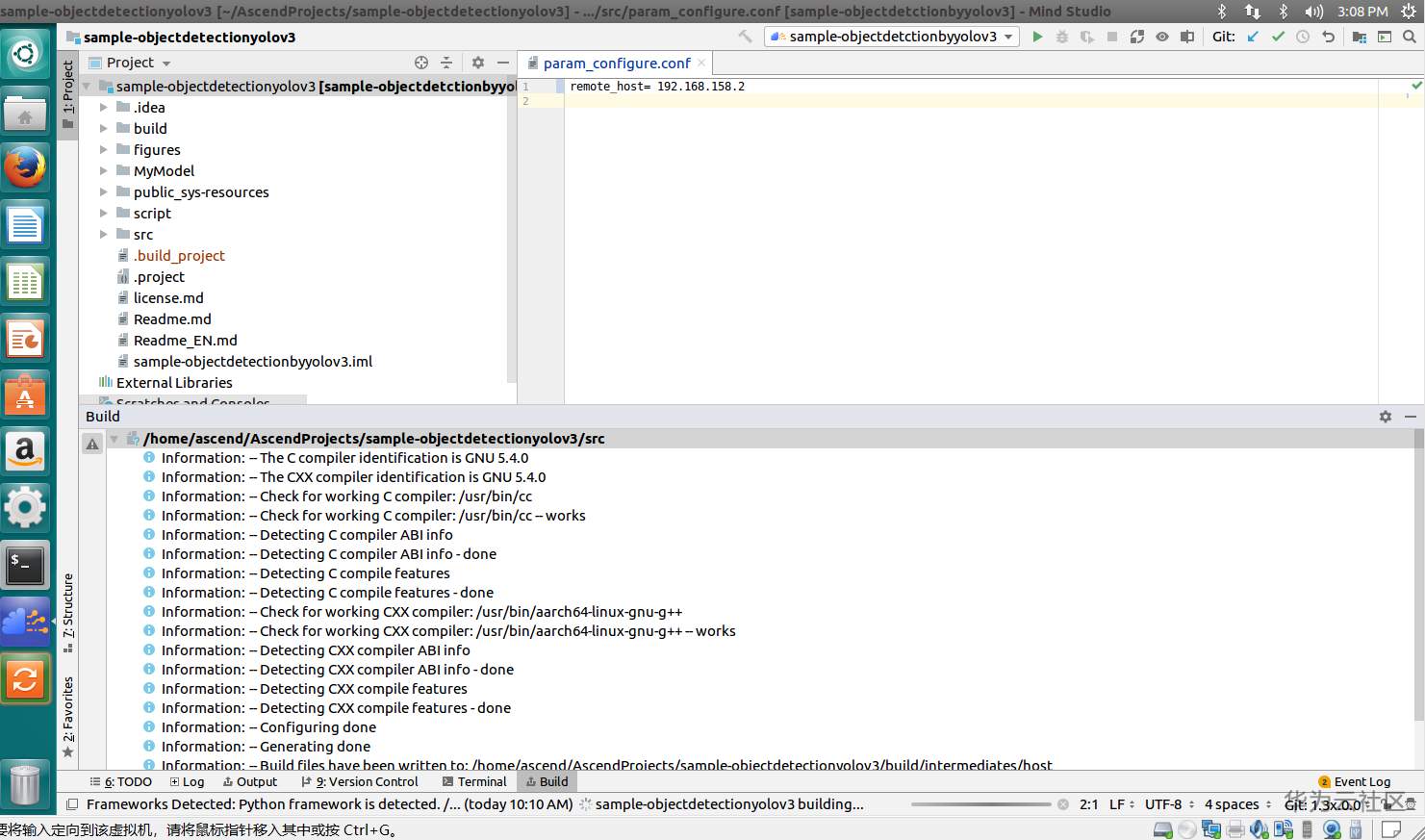Viewport: 1425px width, 840px height.
Task: Expand the build folder
Action: 104,129
